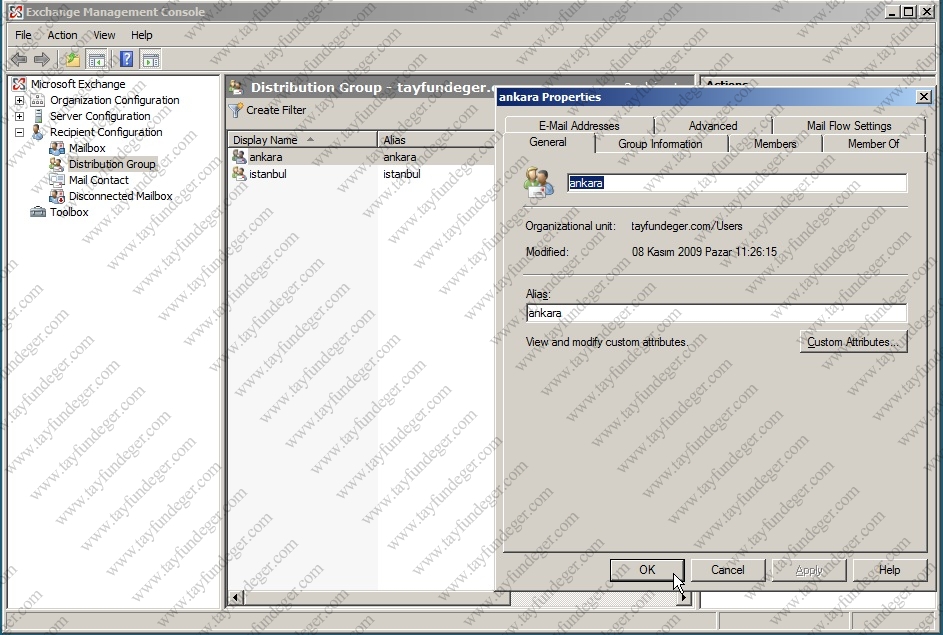This screenshot has height=635, width=943.
Task: Open the File menu
Action: (23, 35)
